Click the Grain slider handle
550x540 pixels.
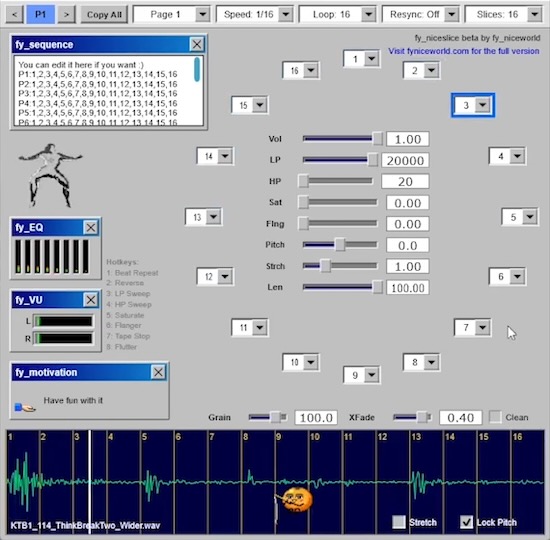click(x=276, y=417)
